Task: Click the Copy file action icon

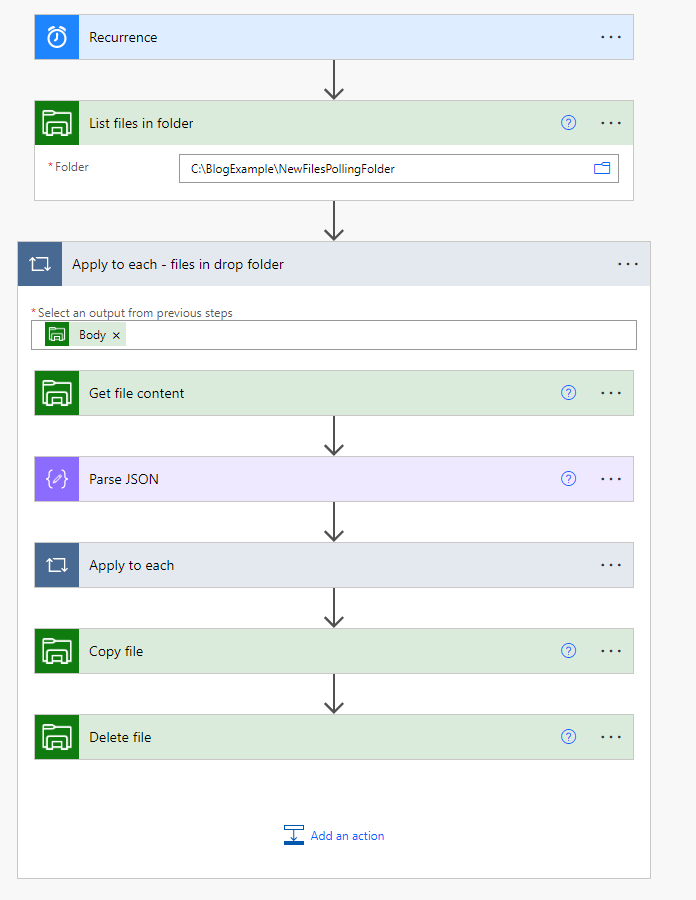Action: click(57, 651)
